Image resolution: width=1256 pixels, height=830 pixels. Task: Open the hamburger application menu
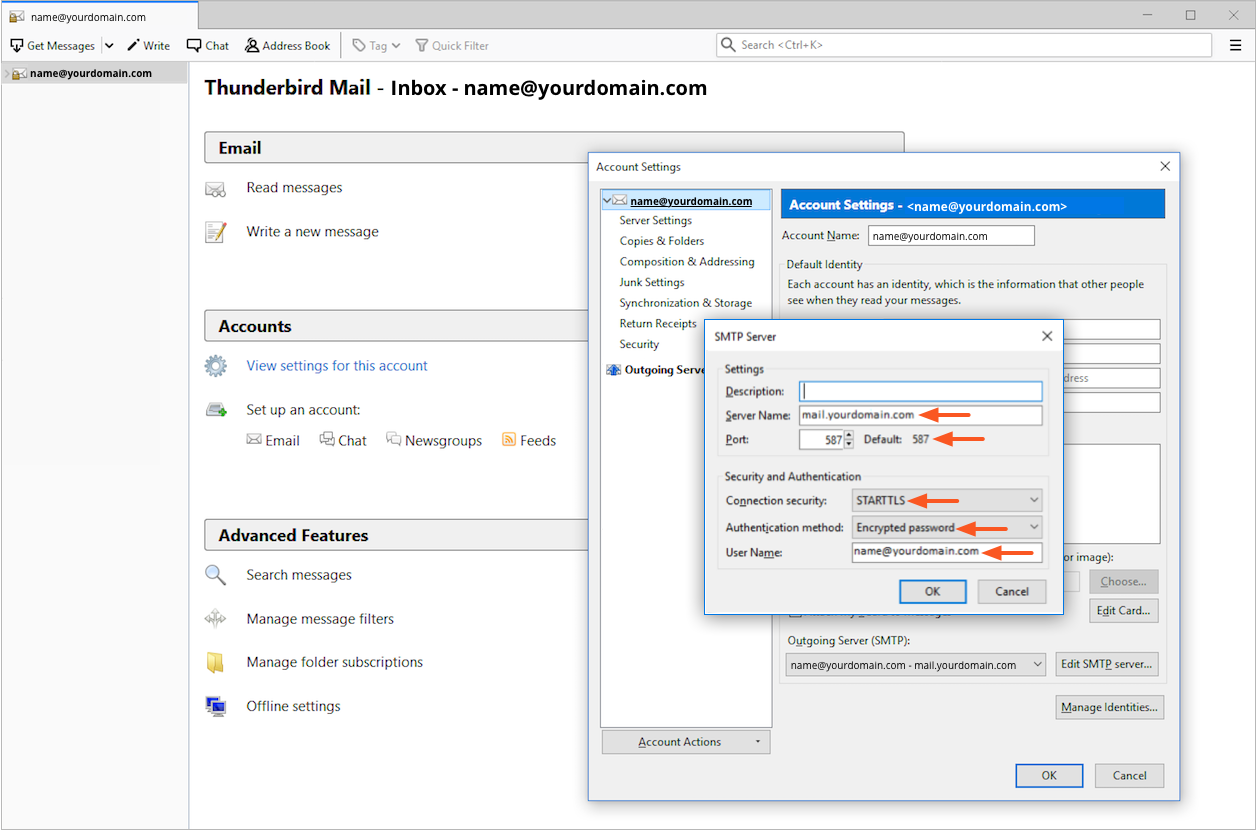coord(1235,45)
